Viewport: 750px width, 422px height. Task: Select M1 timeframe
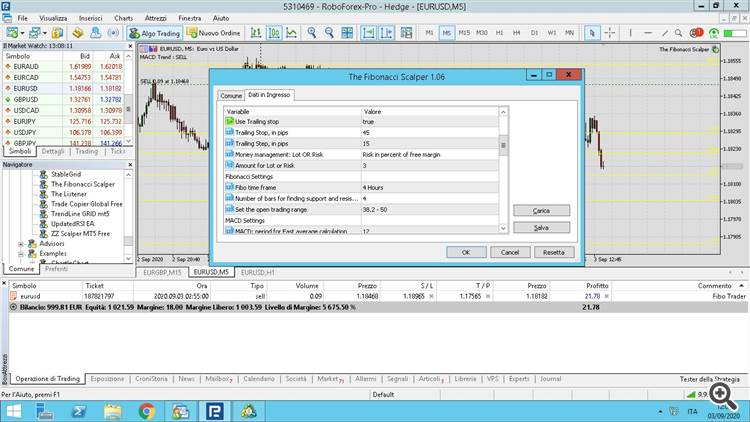point(429,33)
